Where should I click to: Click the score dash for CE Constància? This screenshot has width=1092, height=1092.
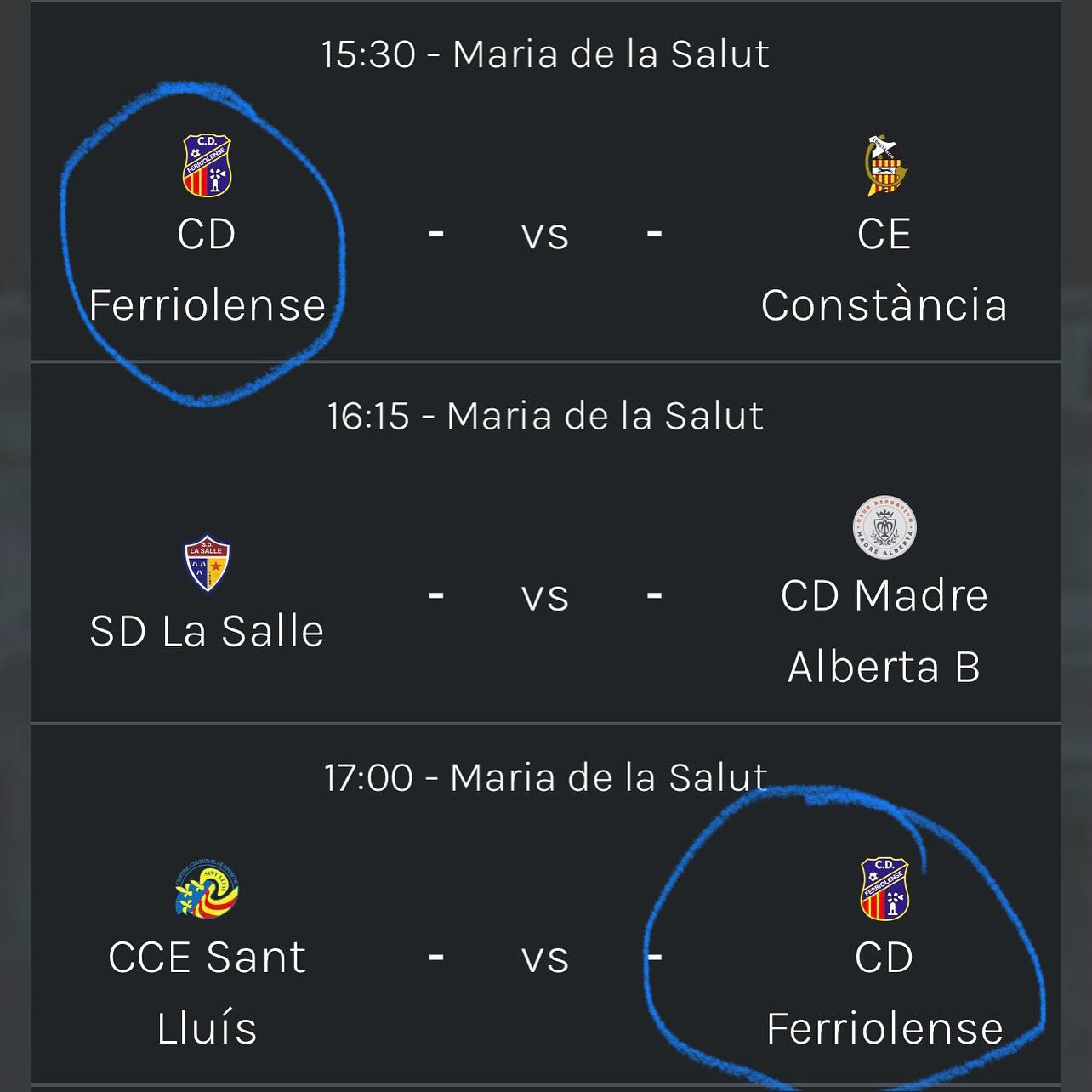click(x=654, y=233)
